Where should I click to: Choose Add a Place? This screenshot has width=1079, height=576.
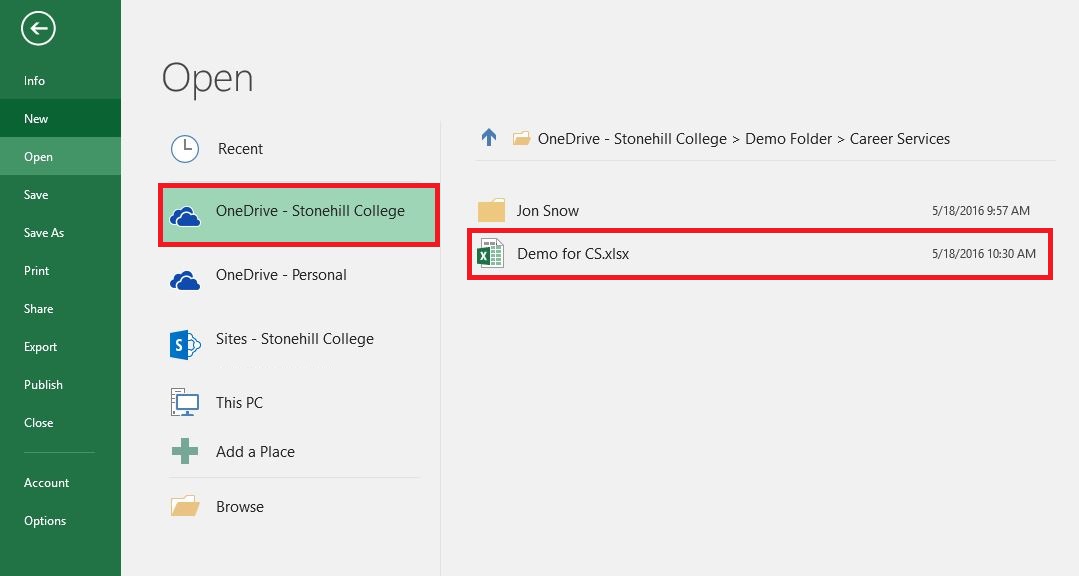point(255,451)
